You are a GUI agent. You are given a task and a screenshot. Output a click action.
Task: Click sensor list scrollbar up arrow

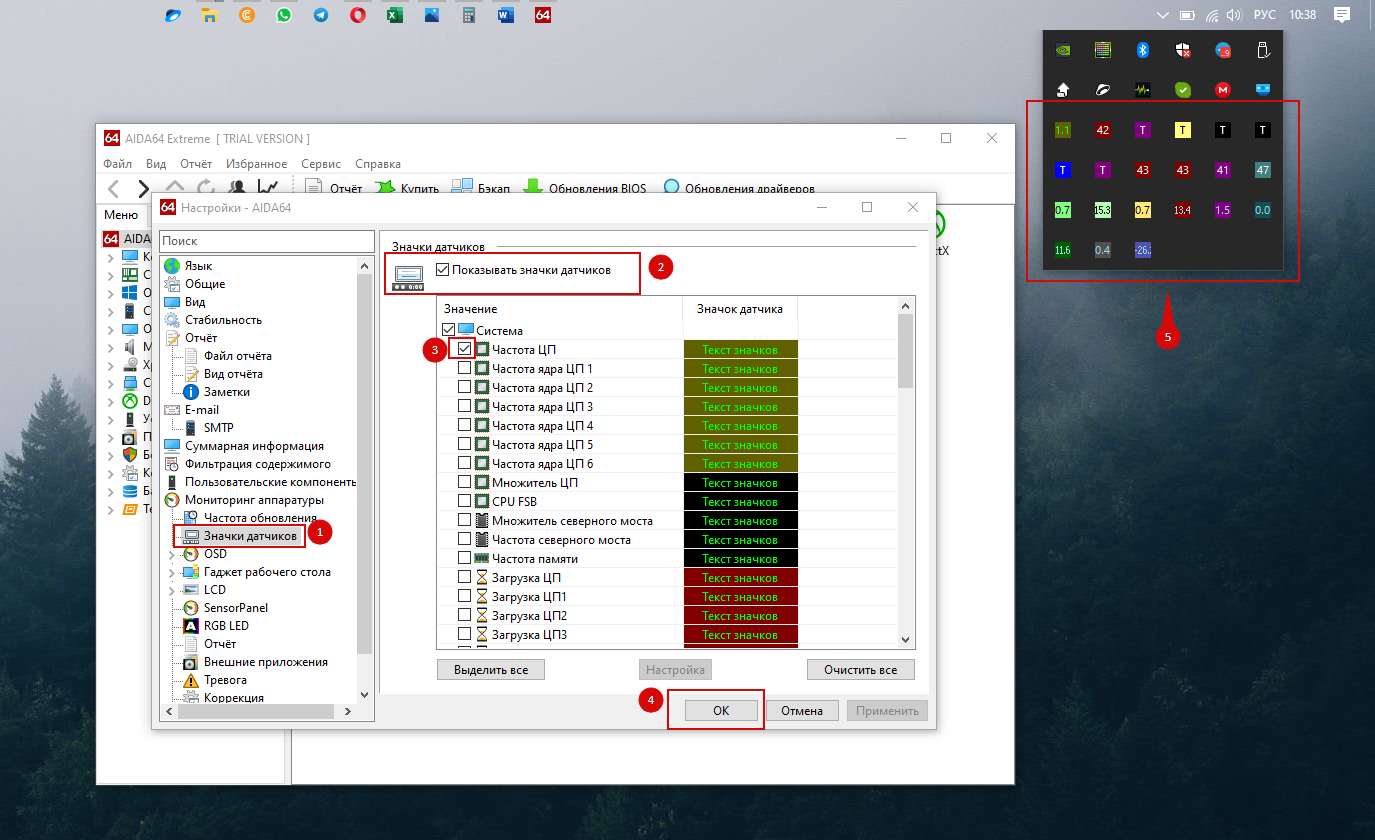[x=906, y=305]
